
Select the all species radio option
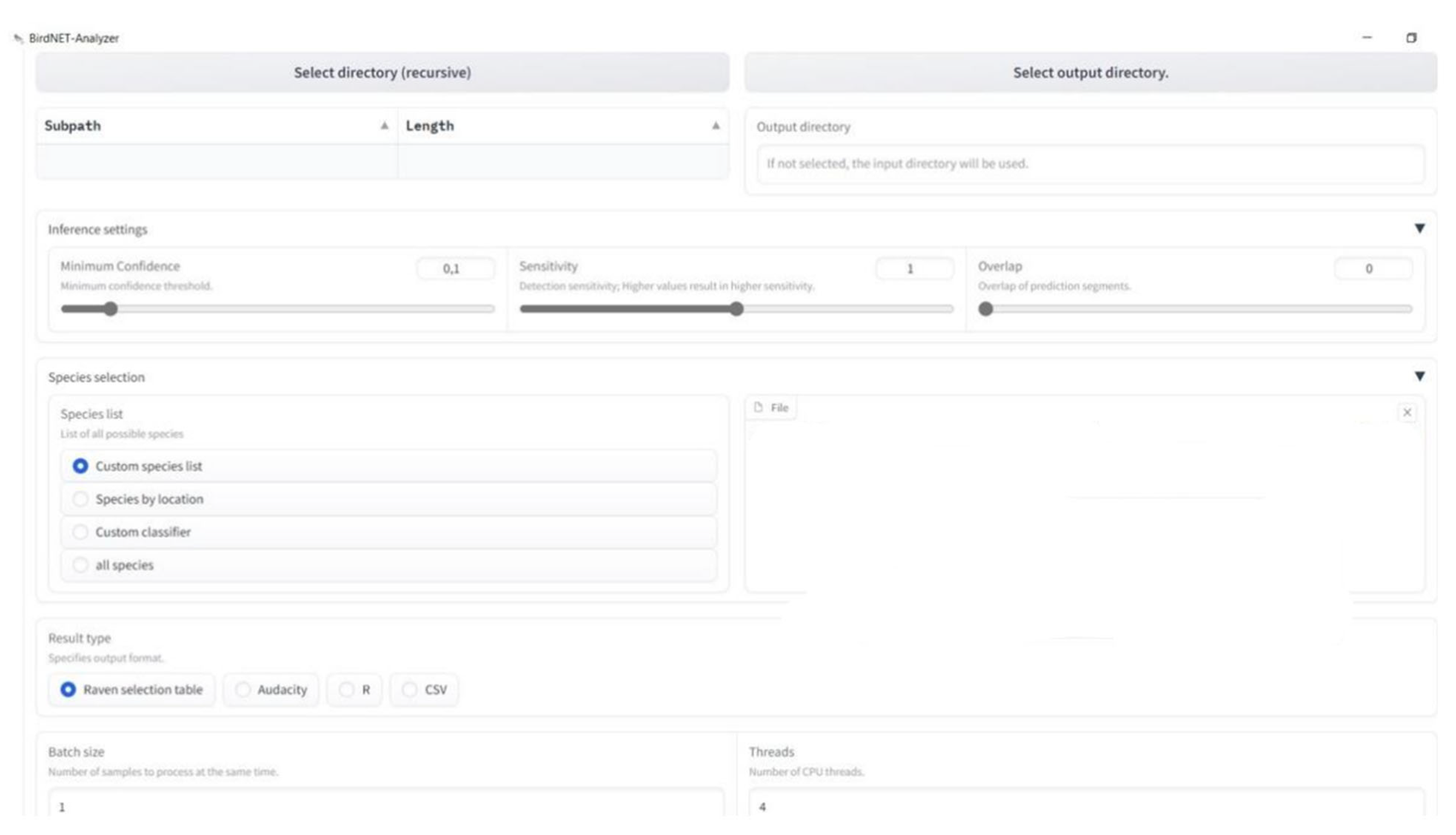click(x=80, y=565)
